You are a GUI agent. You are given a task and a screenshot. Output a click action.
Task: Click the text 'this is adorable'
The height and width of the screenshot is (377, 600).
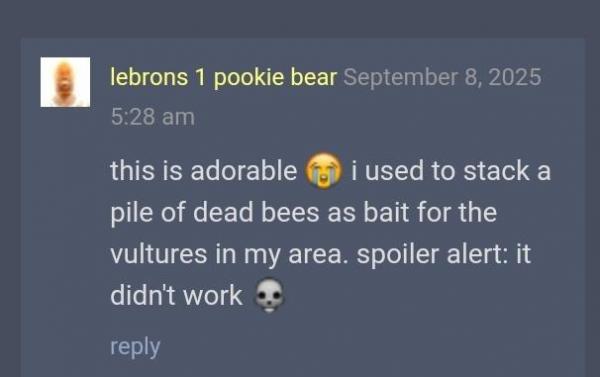tap(204, 170)
